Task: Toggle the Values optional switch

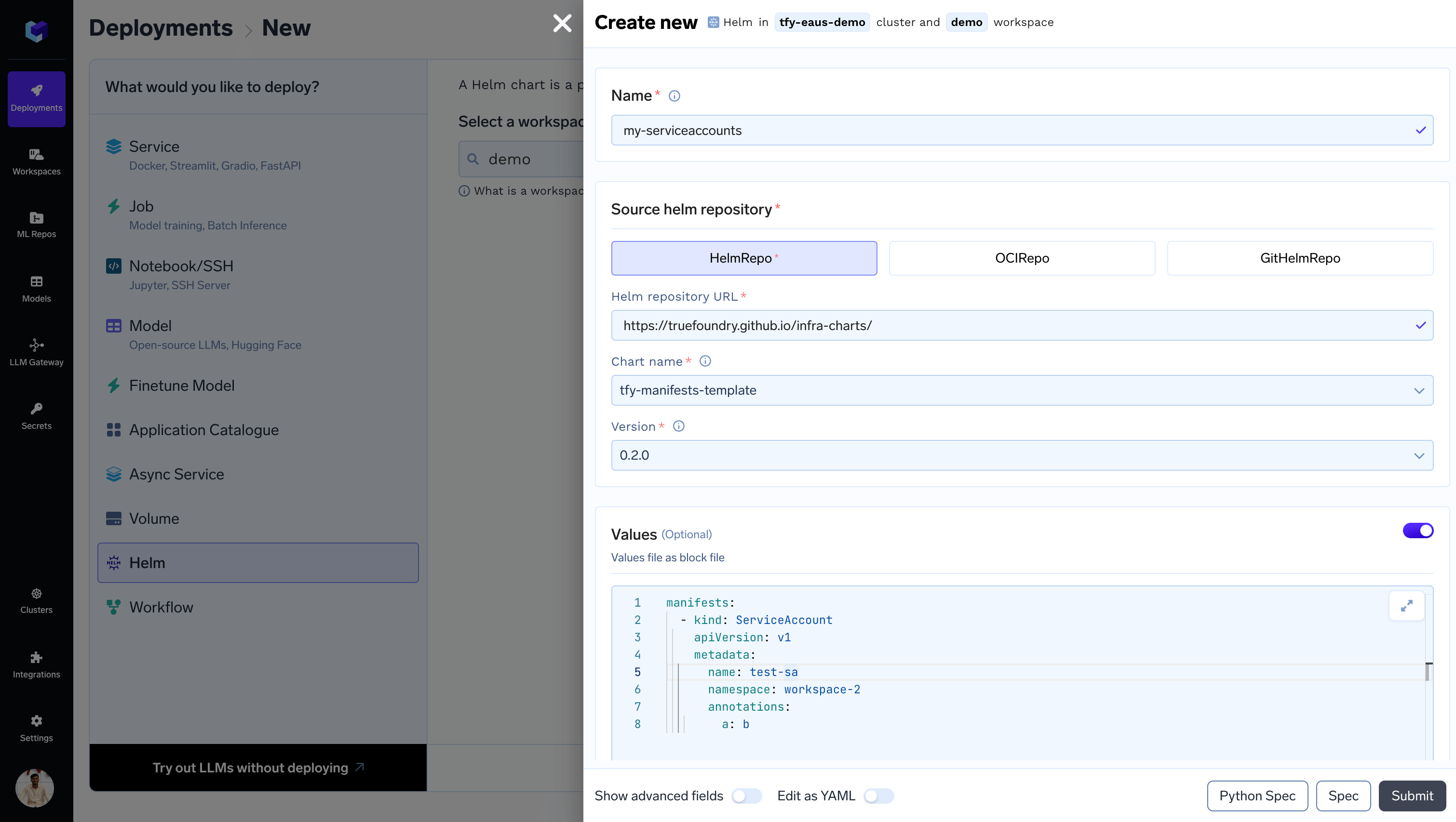Action: pyautogui.click(x=1417, y=530)
